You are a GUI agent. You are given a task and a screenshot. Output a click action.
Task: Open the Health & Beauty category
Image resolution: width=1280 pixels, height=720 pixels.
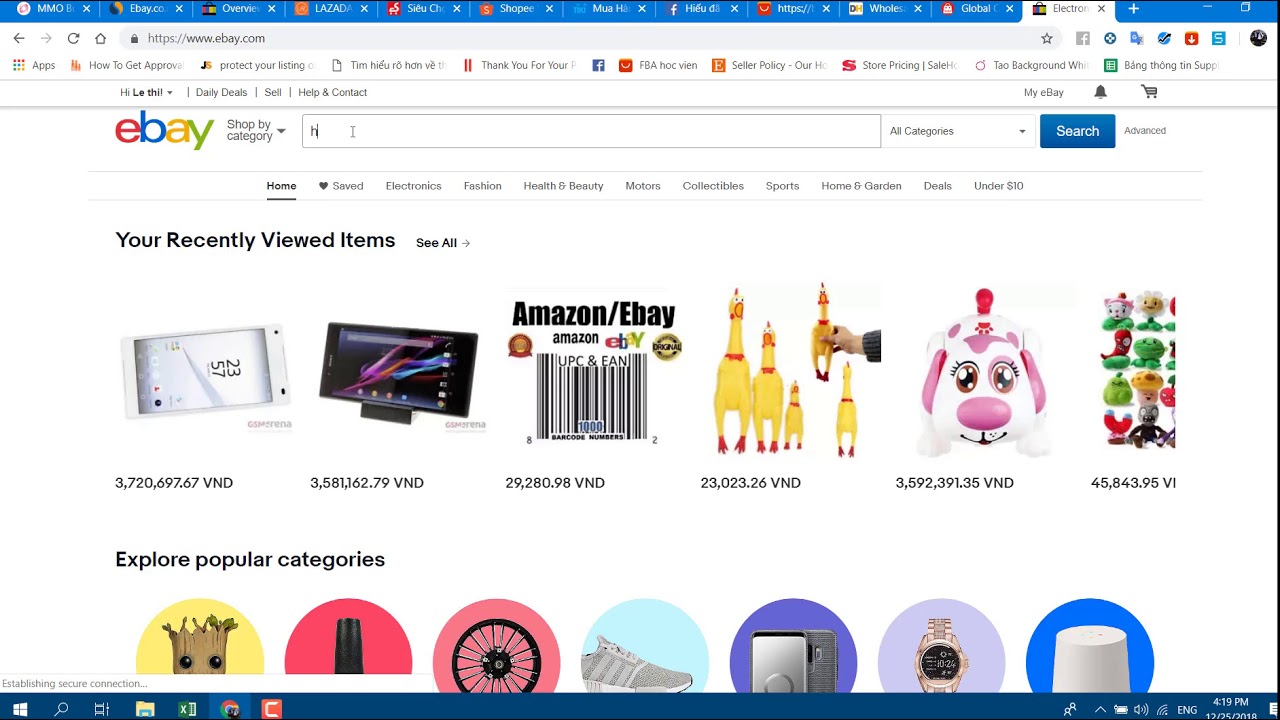click(563, 186)
